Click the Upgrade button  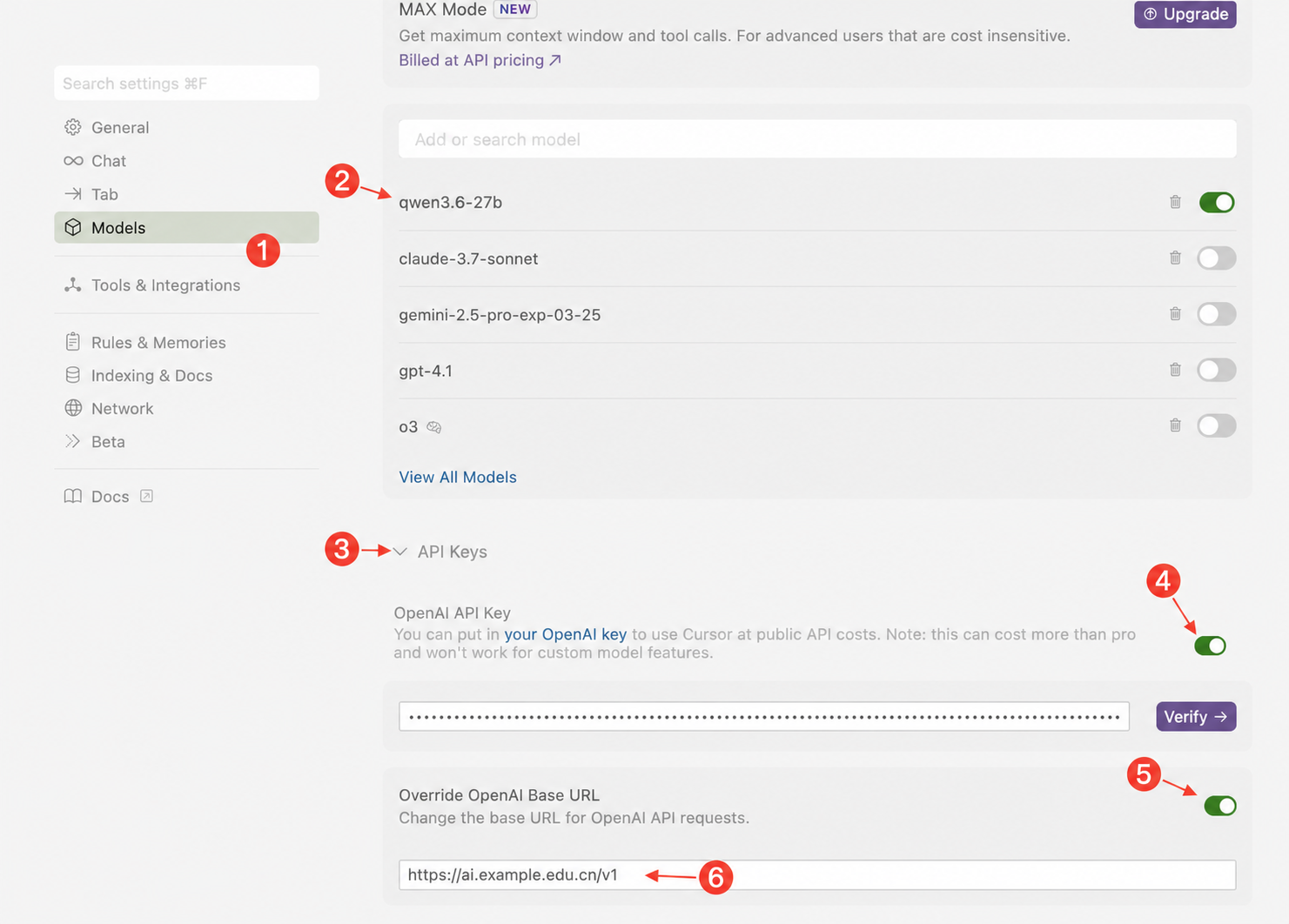(1185, 14)
